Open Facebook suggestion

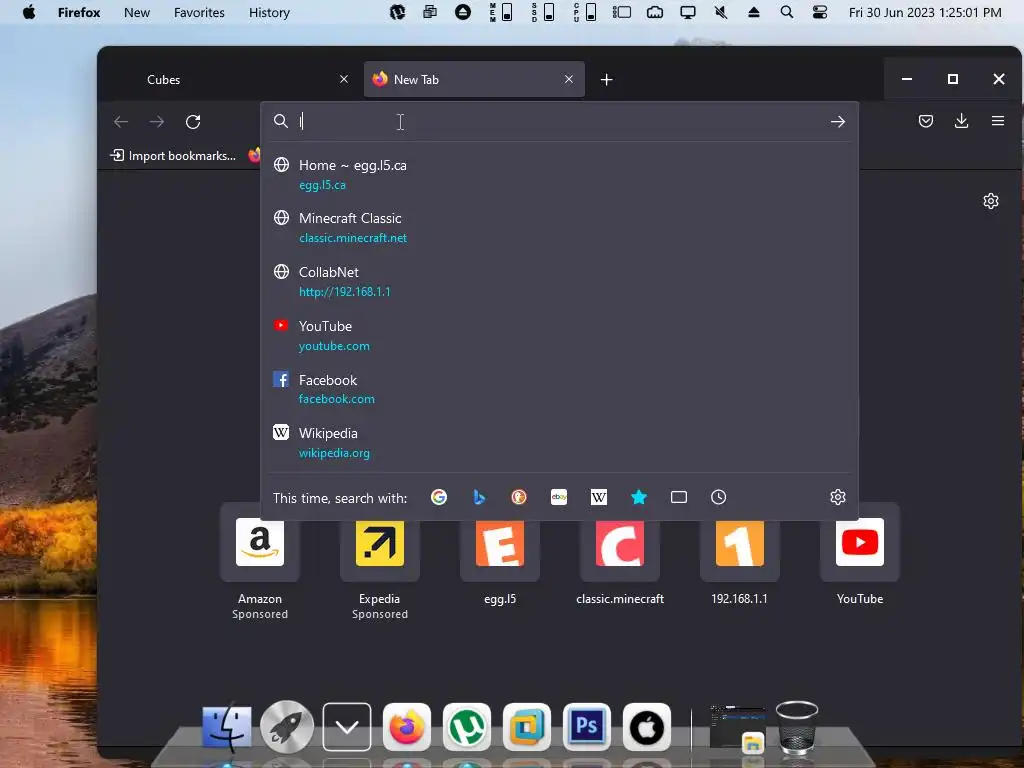559,389
